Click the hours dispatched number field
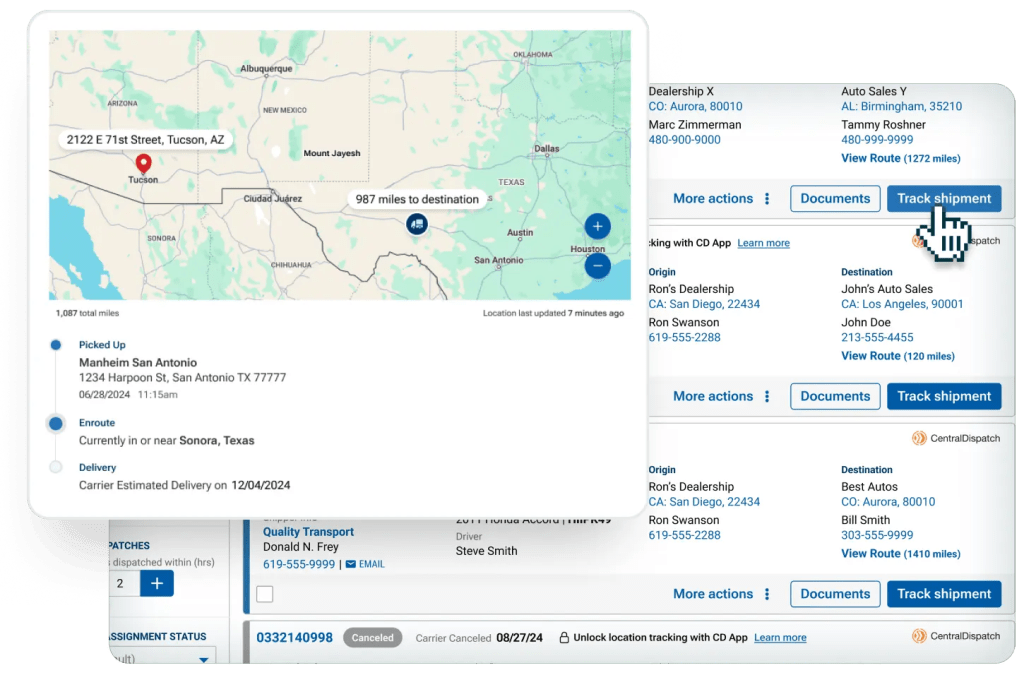This screenshot has width=1024, height=687. 121,583
